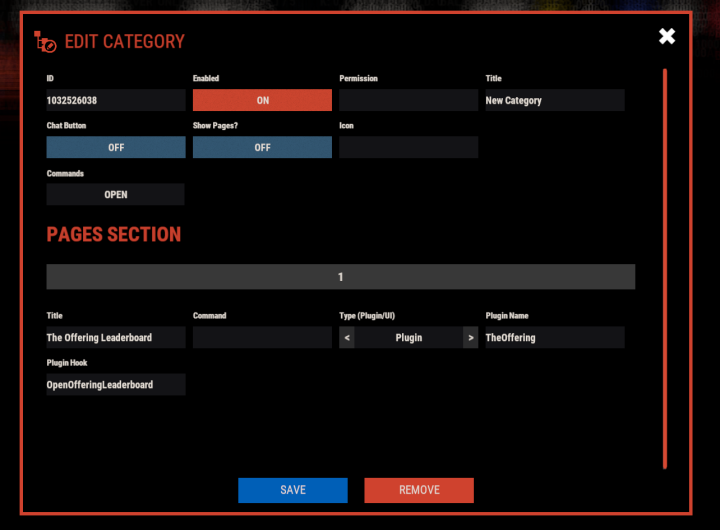Toggle the Chat Button OFF switch
The height and width of the screenshot is (530, 720).
[116, 147]
